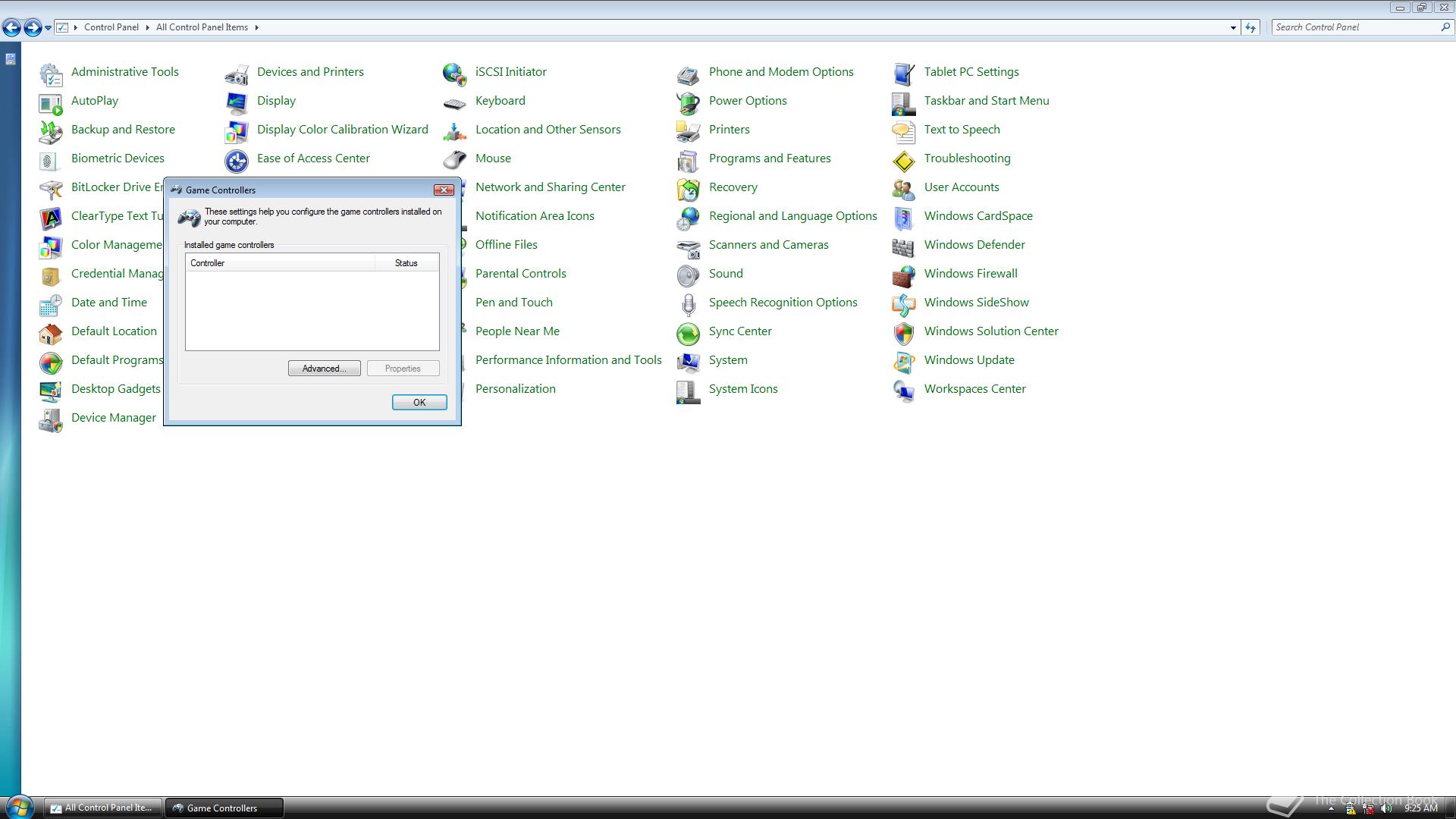The height and width of the screenshot is (819, 1456).
Task: Expand the arrow after Control Panel breadcrumb
Action: [x=147, y=27]
